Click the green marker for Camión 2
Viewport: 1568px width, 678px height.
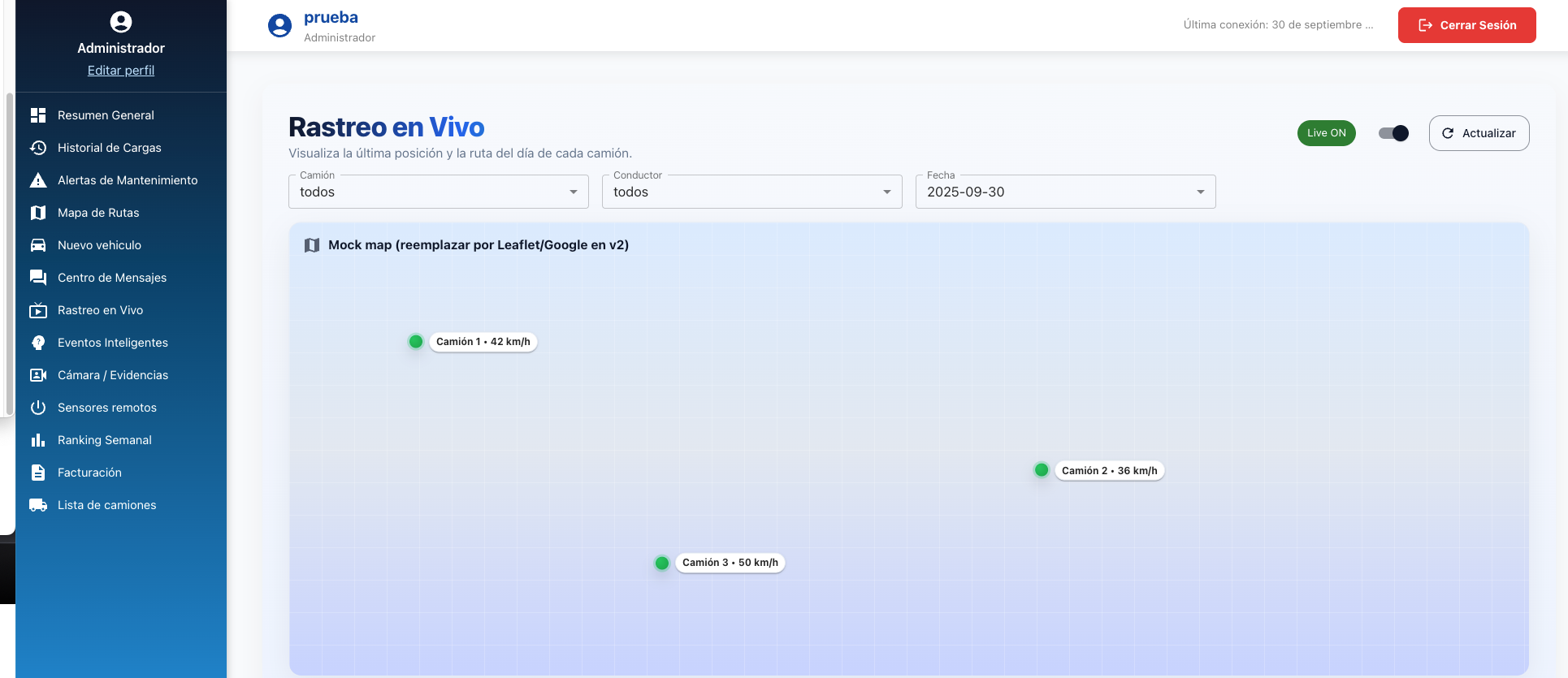coord(1042,470)
